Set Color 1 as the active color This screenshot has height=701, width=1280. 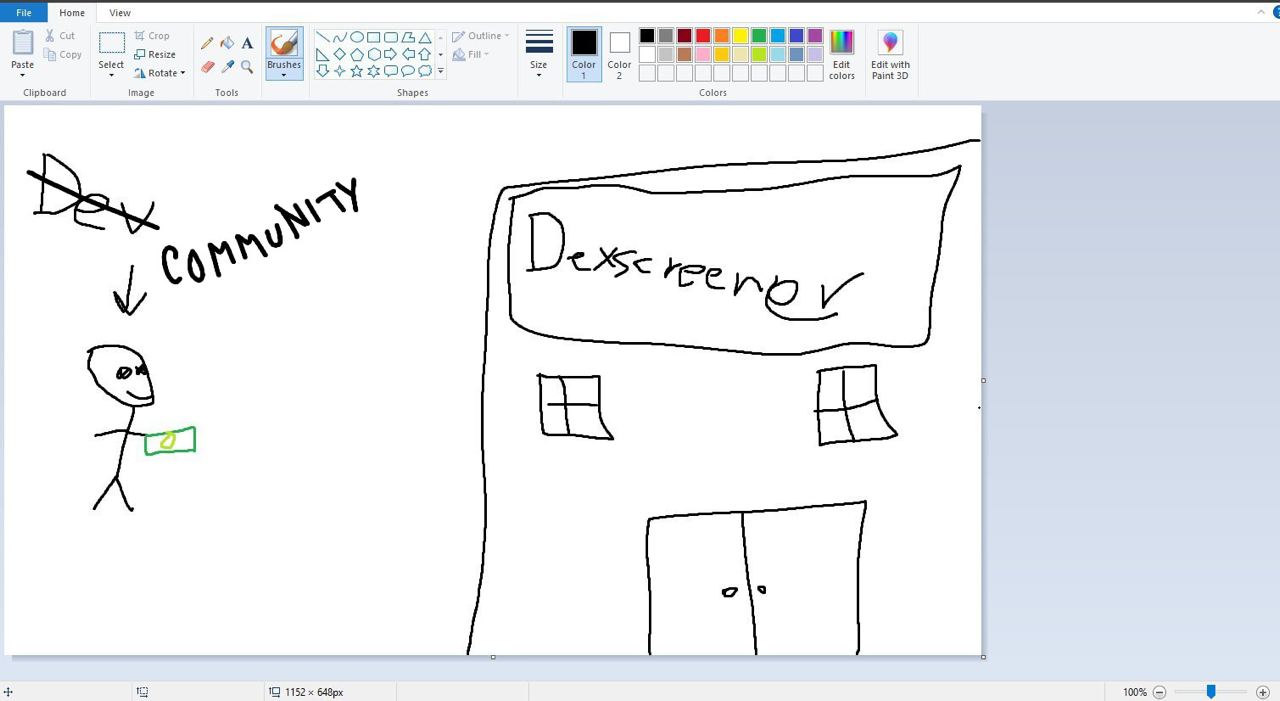(584, 54)
